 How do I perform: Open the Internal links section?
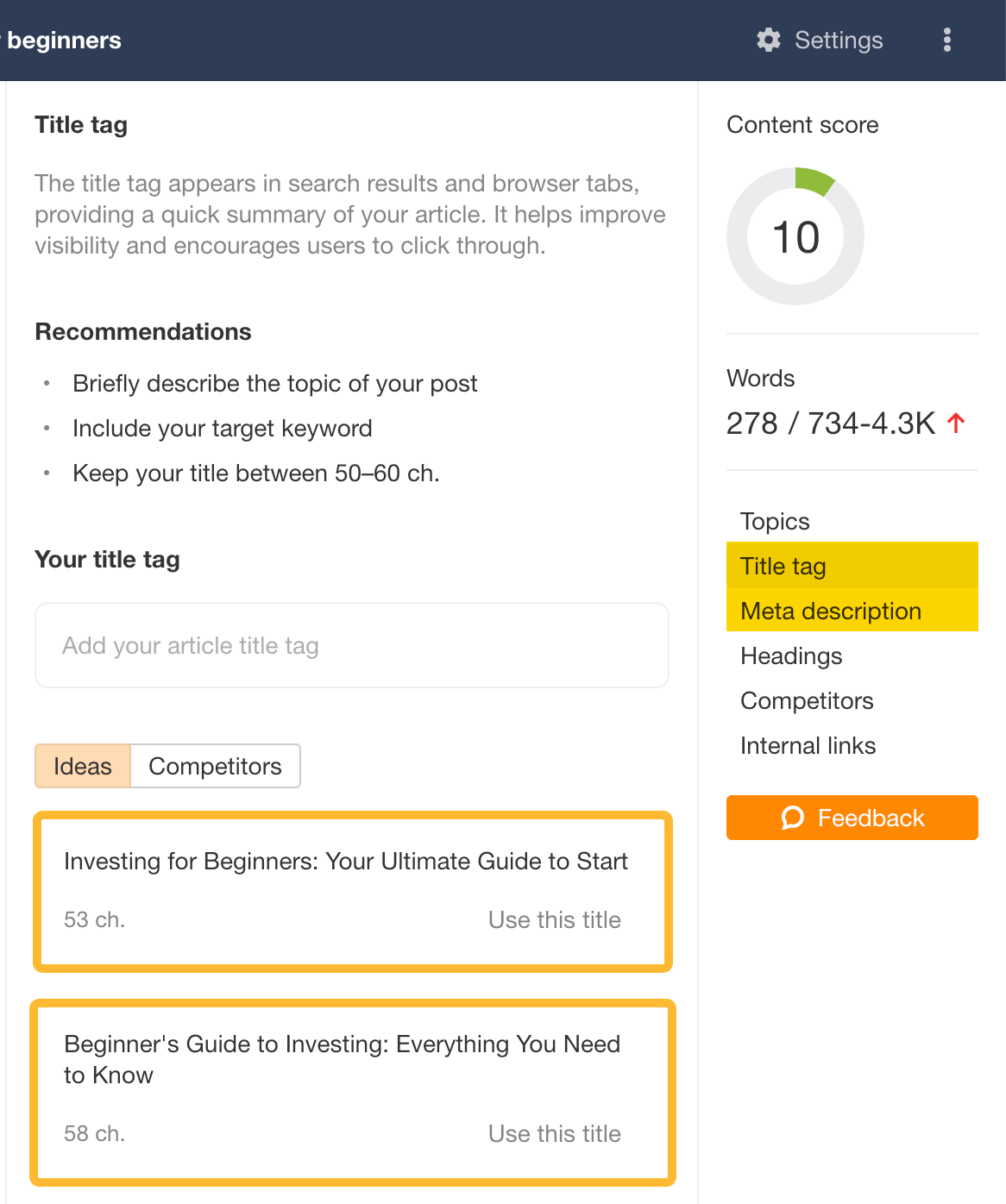point(808,745)
